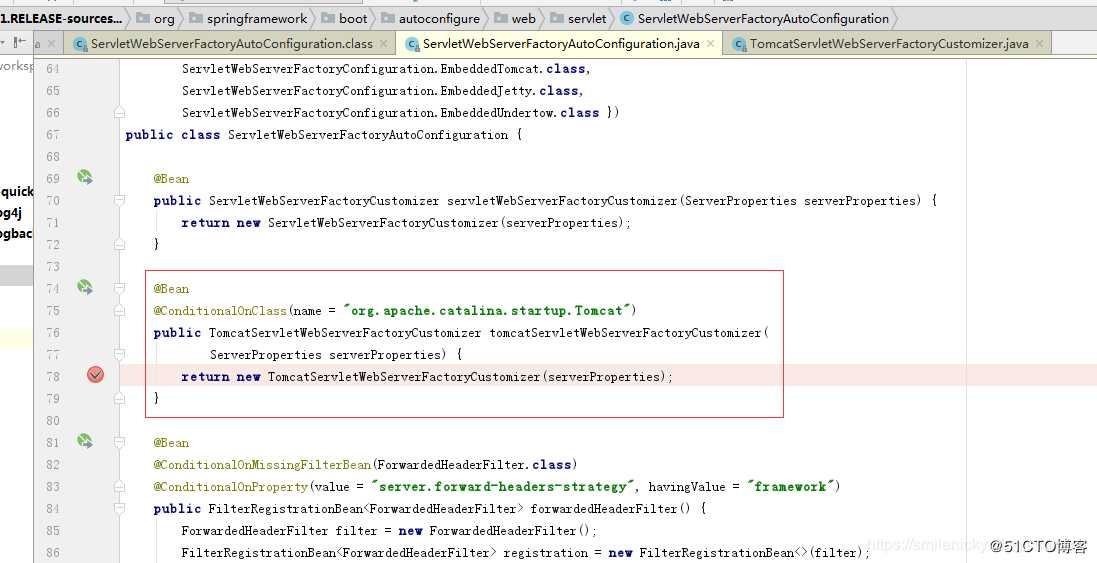
Task: Select the ServletWebServerFactoryAutoConfiguration.java tab
Action: pyautogui.click(x=561, y=44)
